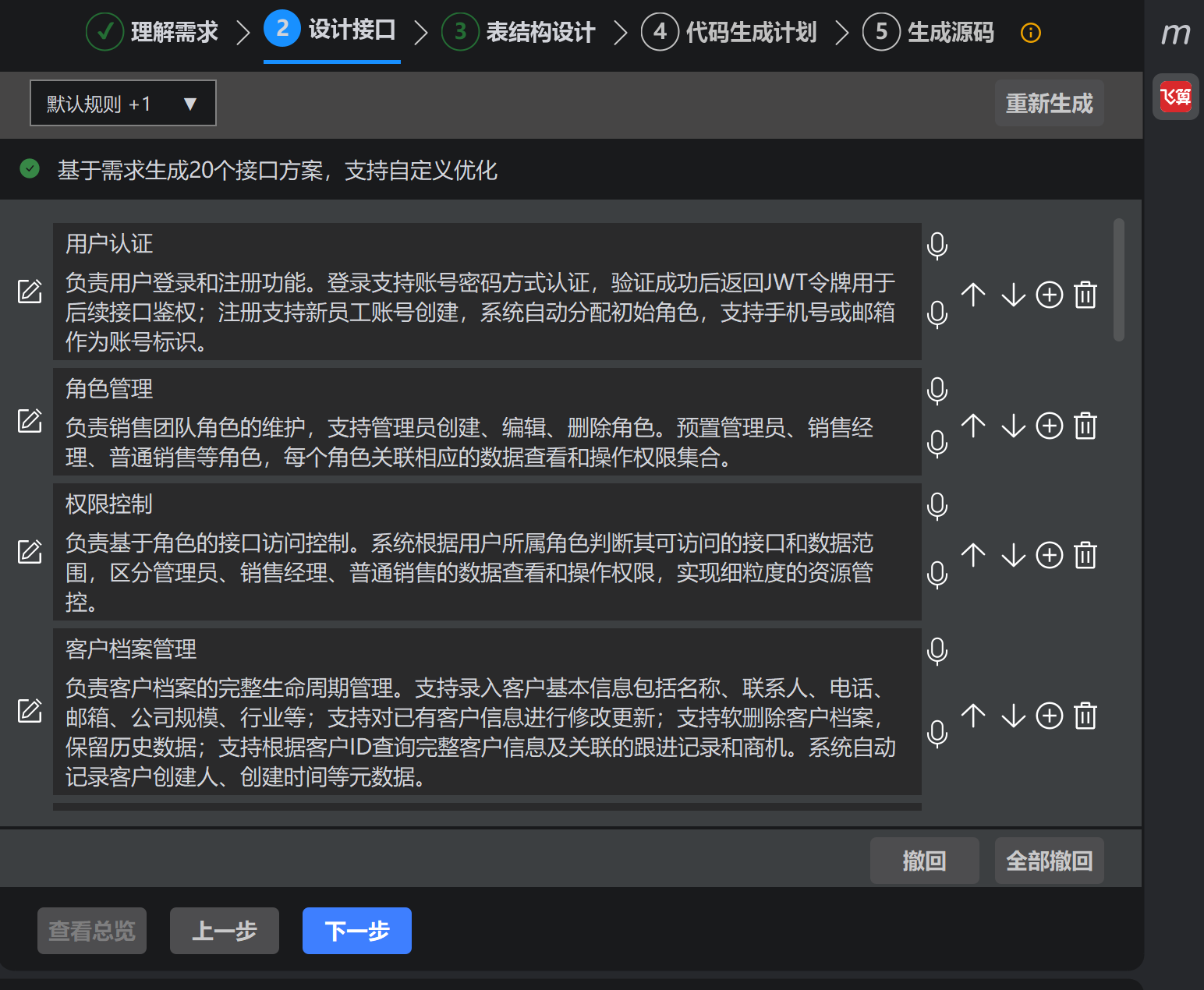Add entry after 权限控制

pyautogui.click(x=1050, y=555)
